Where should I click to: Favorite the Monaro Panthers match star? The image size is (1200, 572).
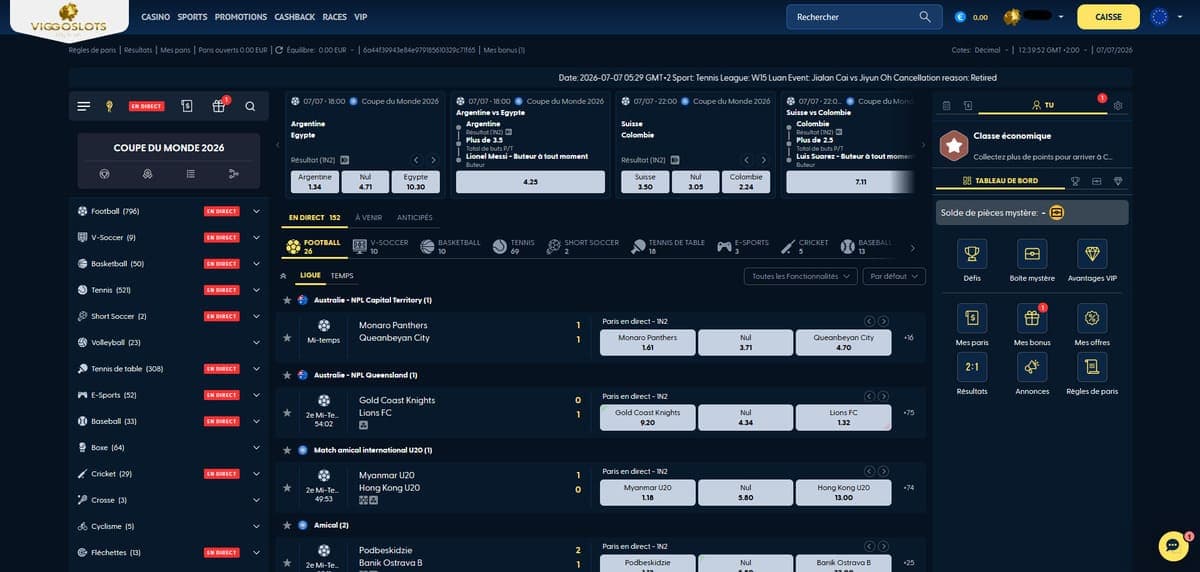click(287, 340)
